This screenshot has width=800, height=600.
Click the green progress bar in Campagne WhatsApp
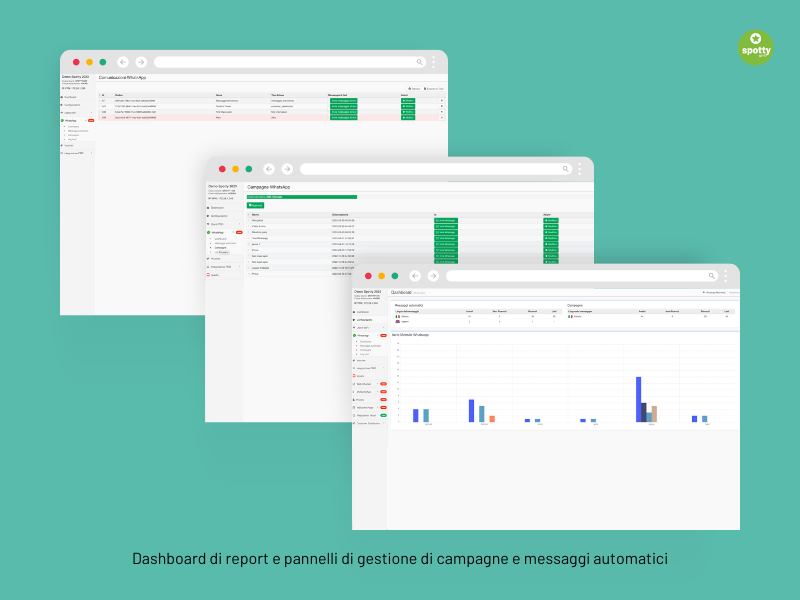point(302,196)
